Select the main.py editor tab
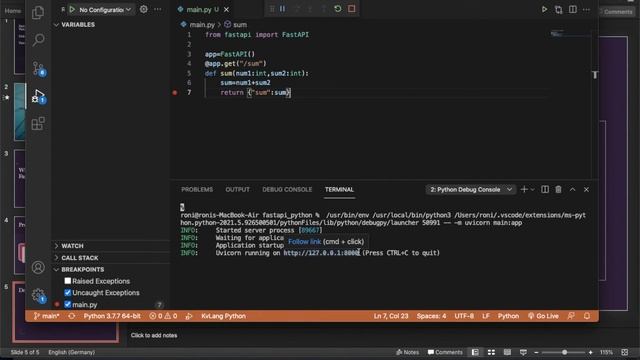Image resolution: width=640 pixels, height=360 pixels. [x=199, y=9]
